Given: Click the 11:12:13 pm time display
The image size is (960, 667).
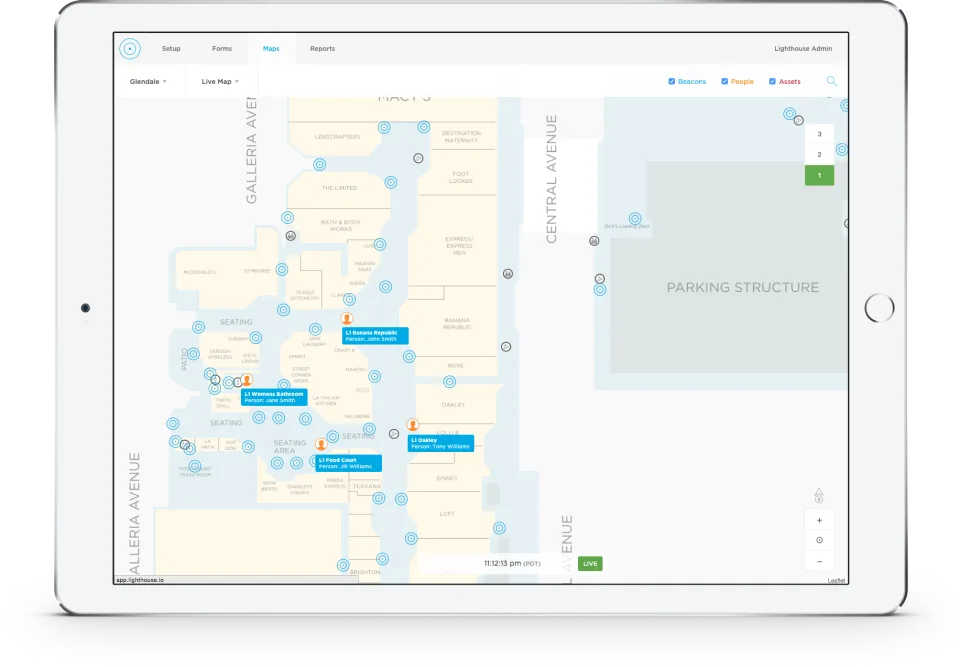Looking at the screenshot, I should (512, 563).
